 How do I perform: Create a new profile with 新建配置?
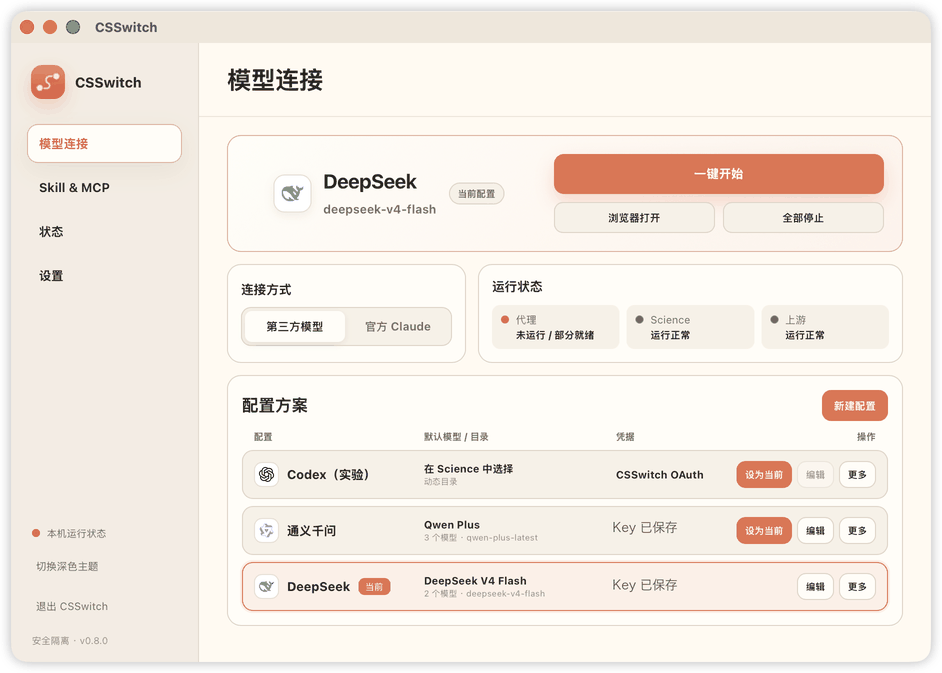coord(854,406)
